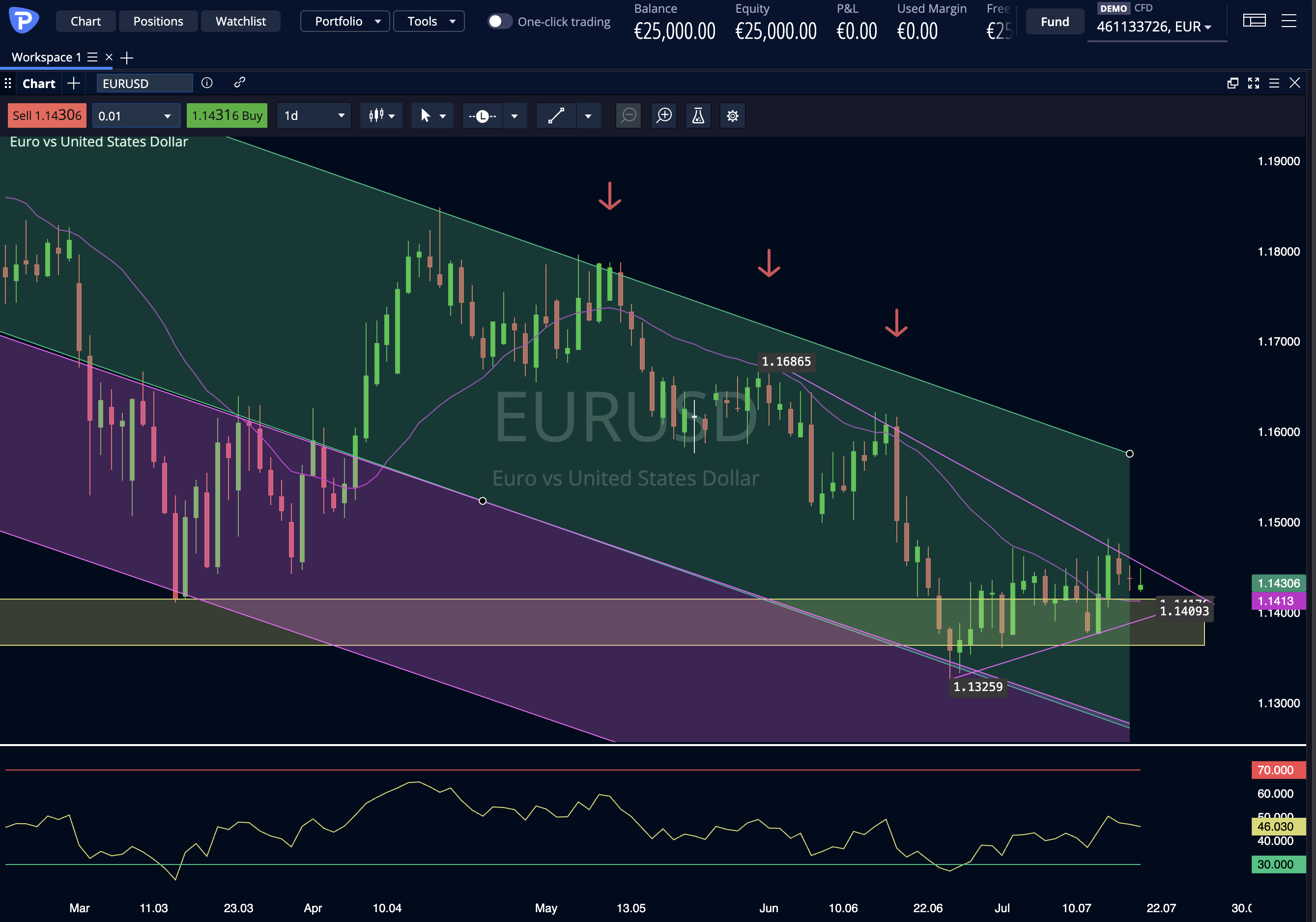
Task: Click the link chart icon
Action: coord(240,83)
